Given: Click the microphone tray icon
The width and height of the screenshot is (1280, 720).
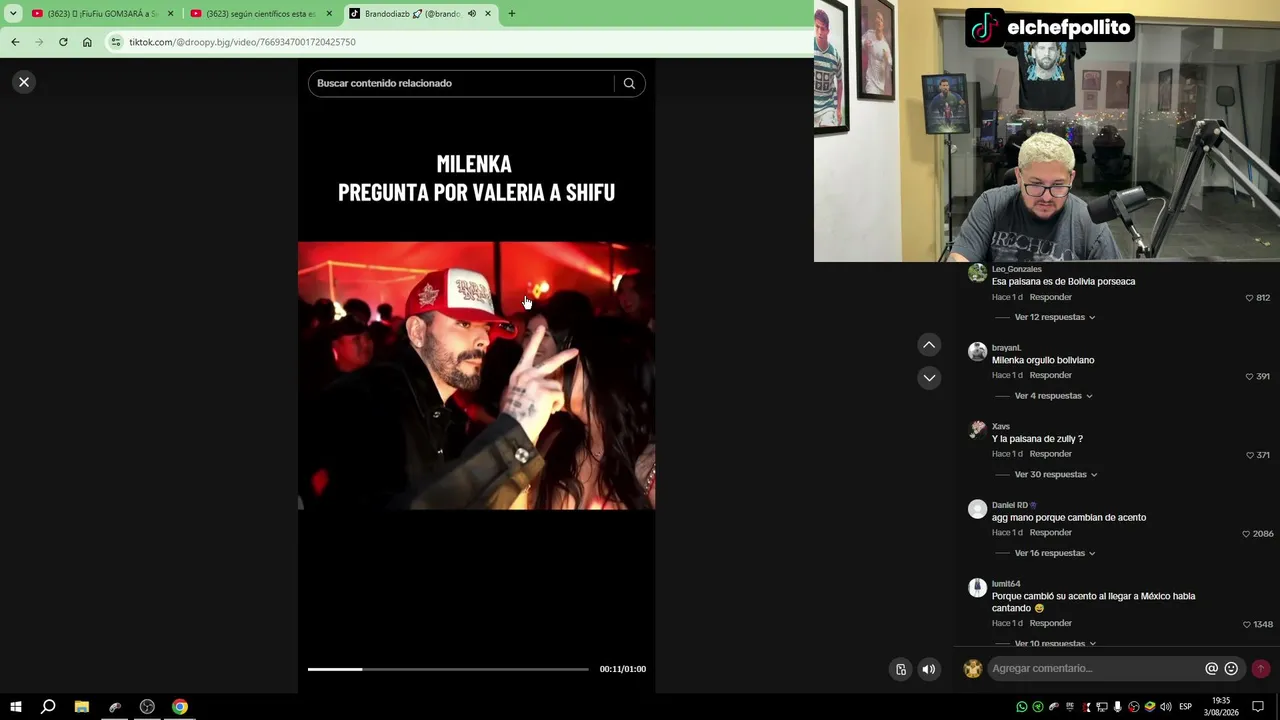Looking at the screenshot, I should tap(1118, 707).
